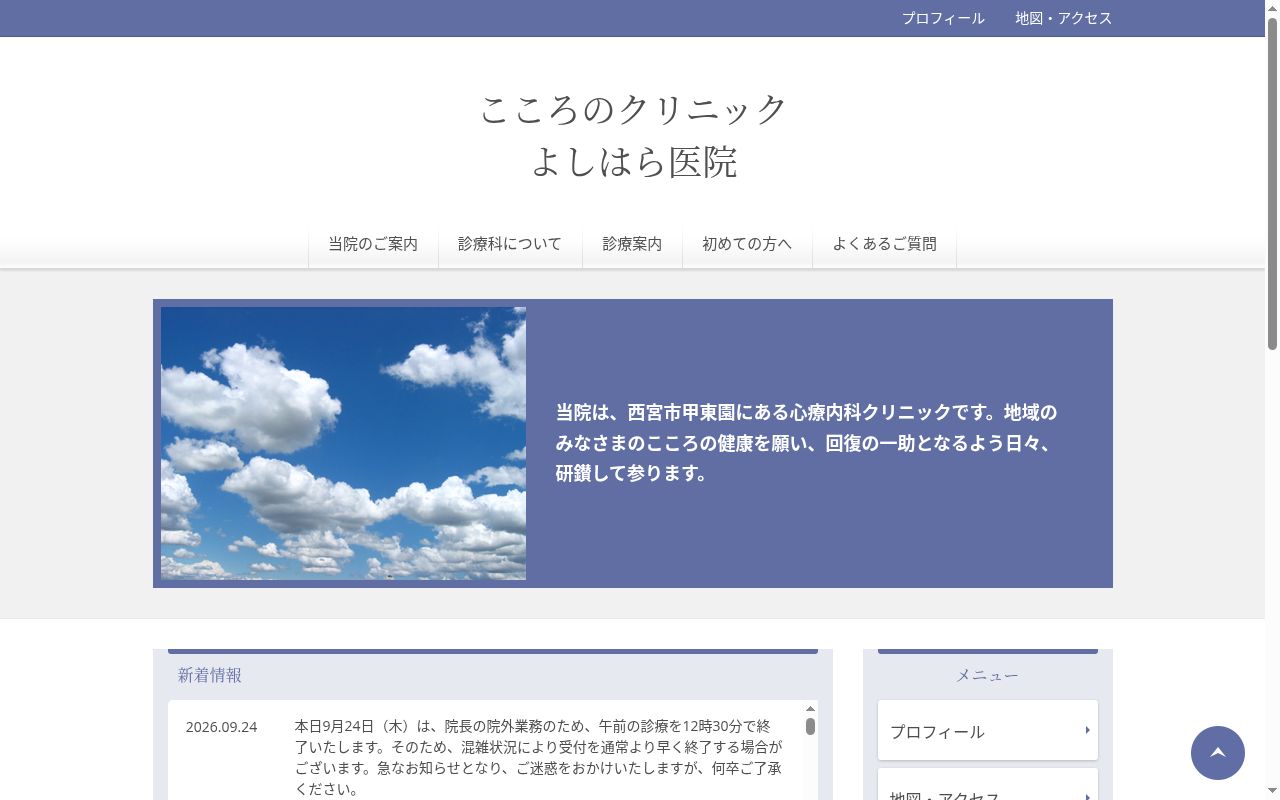Click the こころのクリニック よしはら医院 site title
Screen dimensions: 1280x800
point(633,135)
